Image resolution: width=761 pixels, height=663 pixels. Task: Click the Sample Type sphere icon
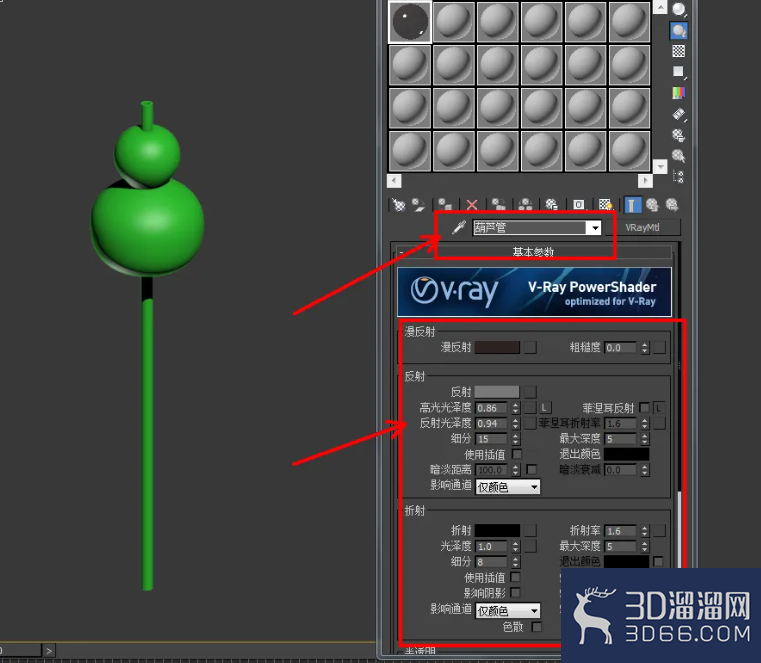coord(678,9)
